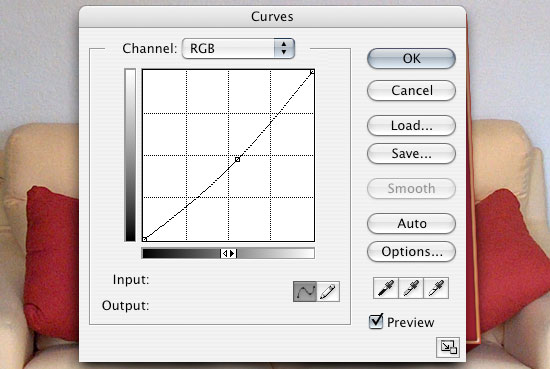Click the vertical output gradient bar
Screen dimensions: 550x369
click(x=130, y=155)
